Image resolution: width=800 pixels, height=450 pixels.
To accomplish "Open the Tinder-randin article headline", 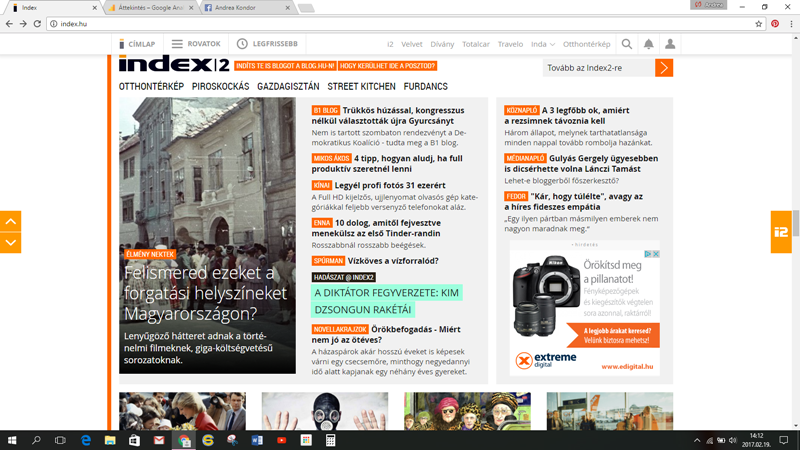I will pyautogui.click(x=376, y=228).
